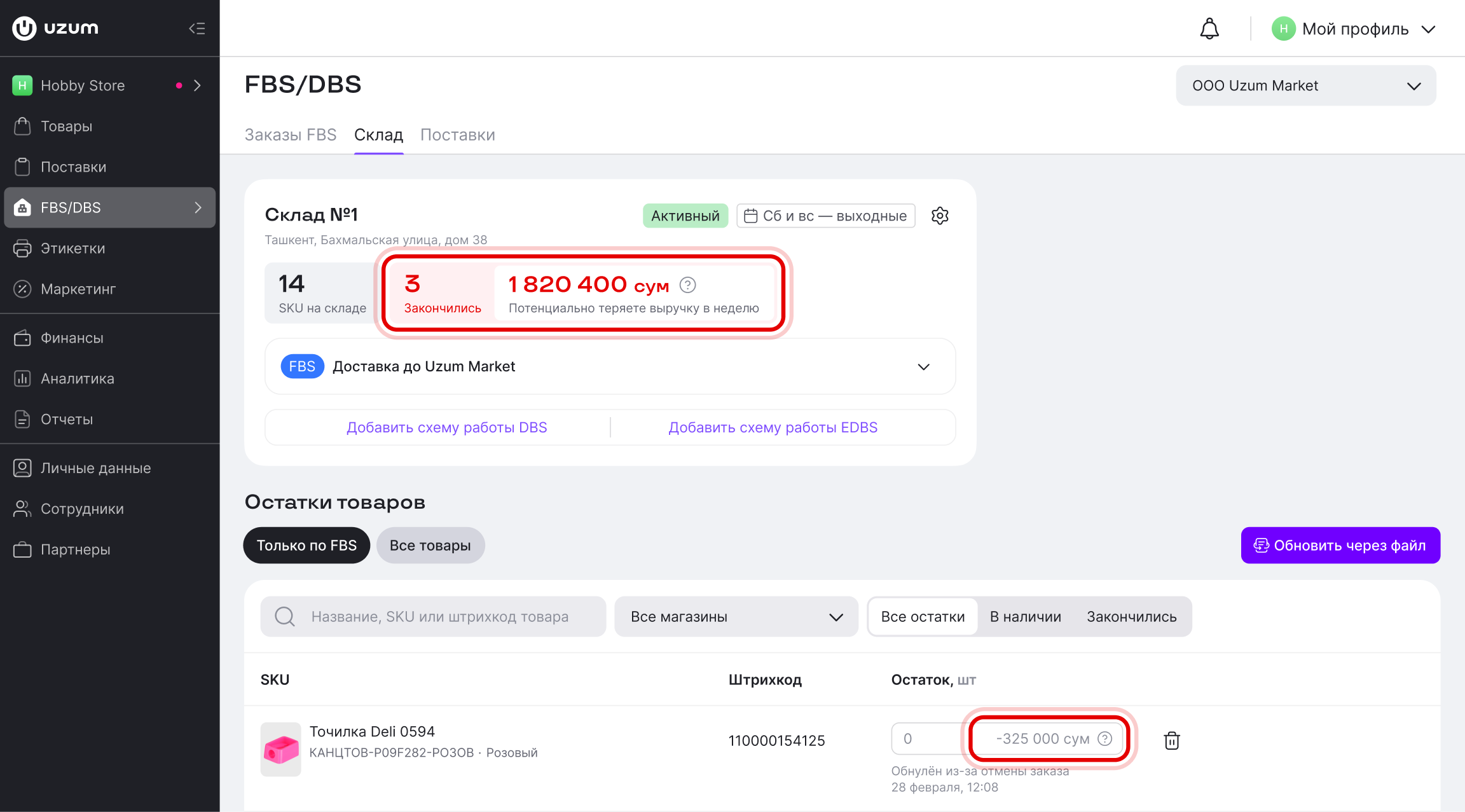The image size is (1465, 812).
Task: Switch to the Склад tab
Action: (378, 135)
